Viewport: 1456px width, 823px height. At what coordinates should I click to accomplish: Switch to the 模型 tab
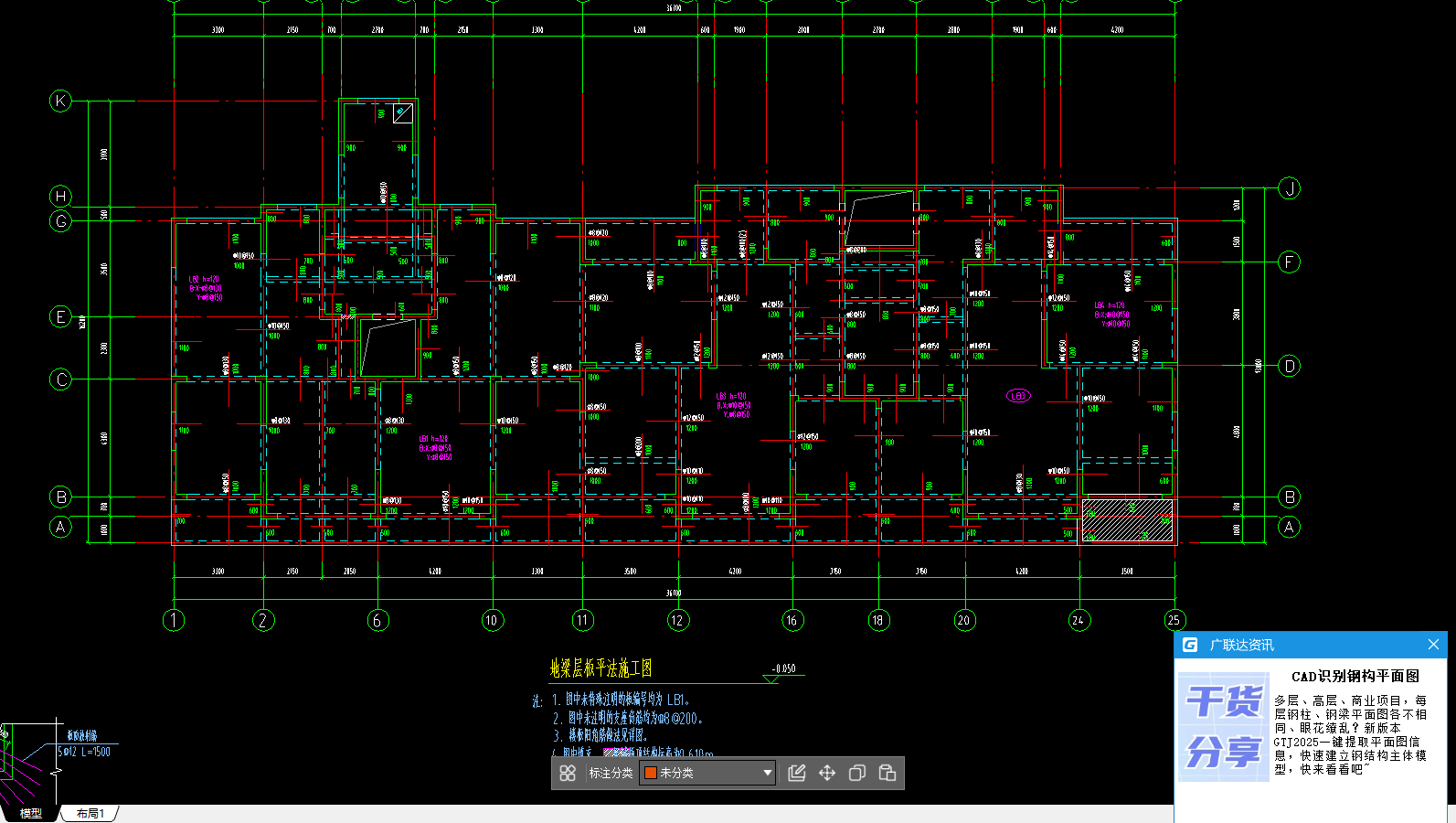(x=31, y=813)
